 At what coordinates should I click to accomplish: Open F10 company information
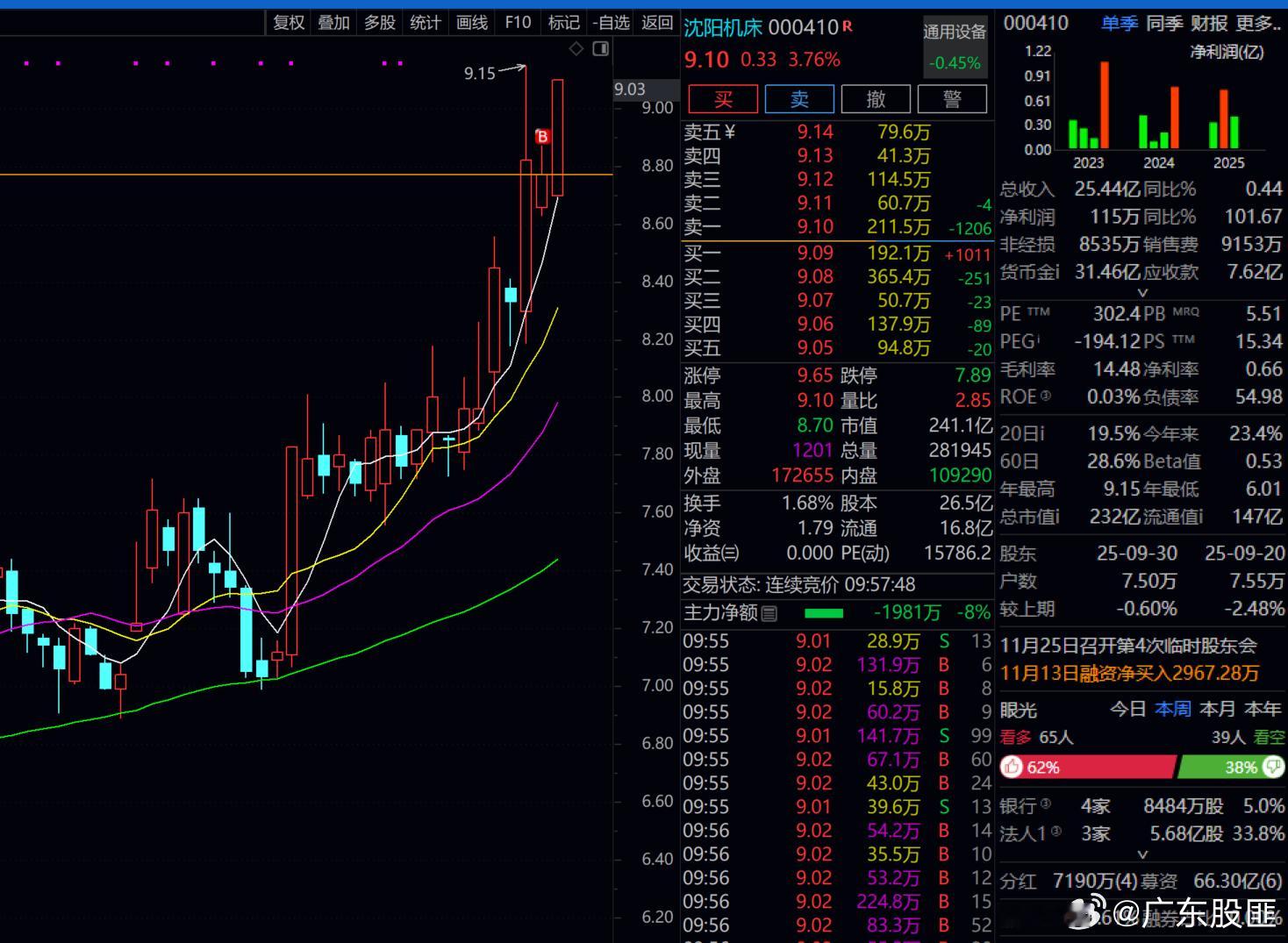(518, 23)
